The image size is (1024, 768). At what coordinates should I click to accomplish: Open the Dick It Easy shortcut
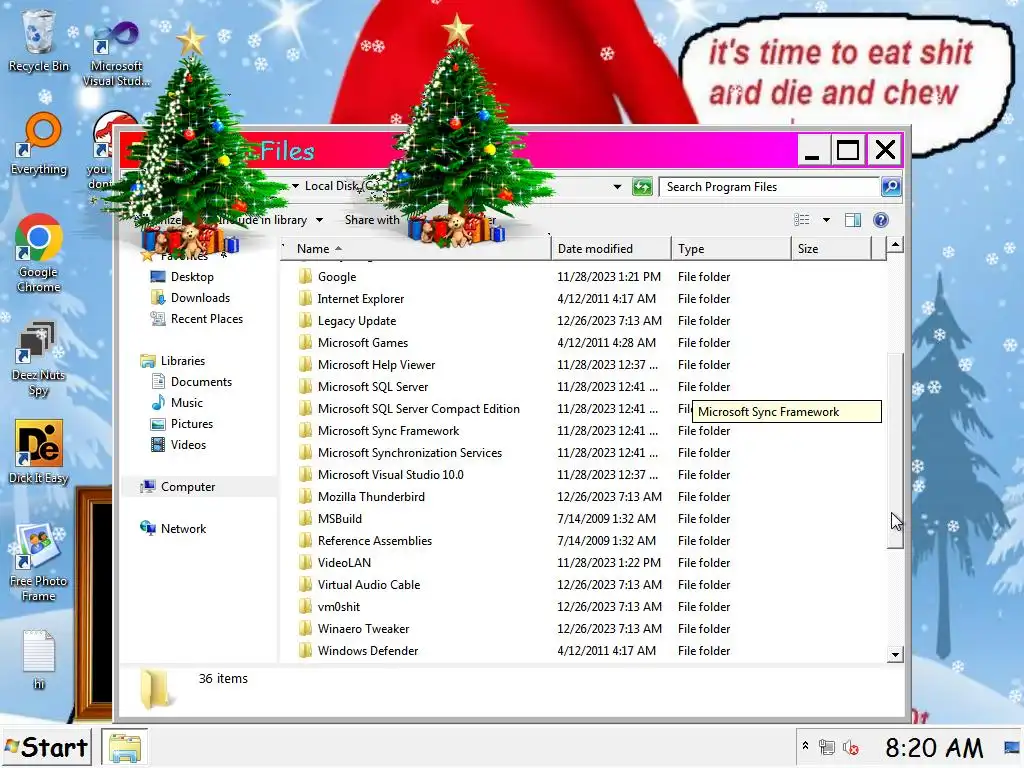tap(39, 451)
